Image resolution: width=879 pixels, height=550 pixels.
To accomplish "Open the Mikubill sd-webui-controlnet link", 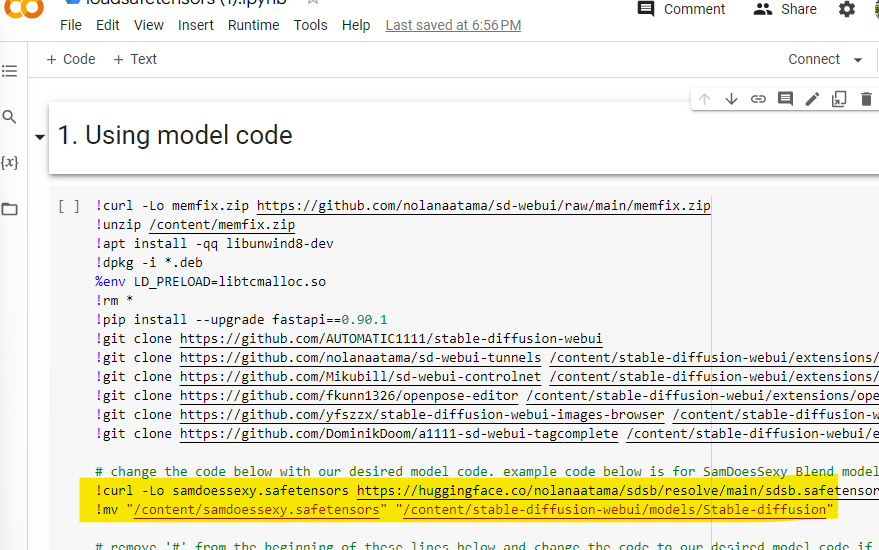I will coord(360,377).
